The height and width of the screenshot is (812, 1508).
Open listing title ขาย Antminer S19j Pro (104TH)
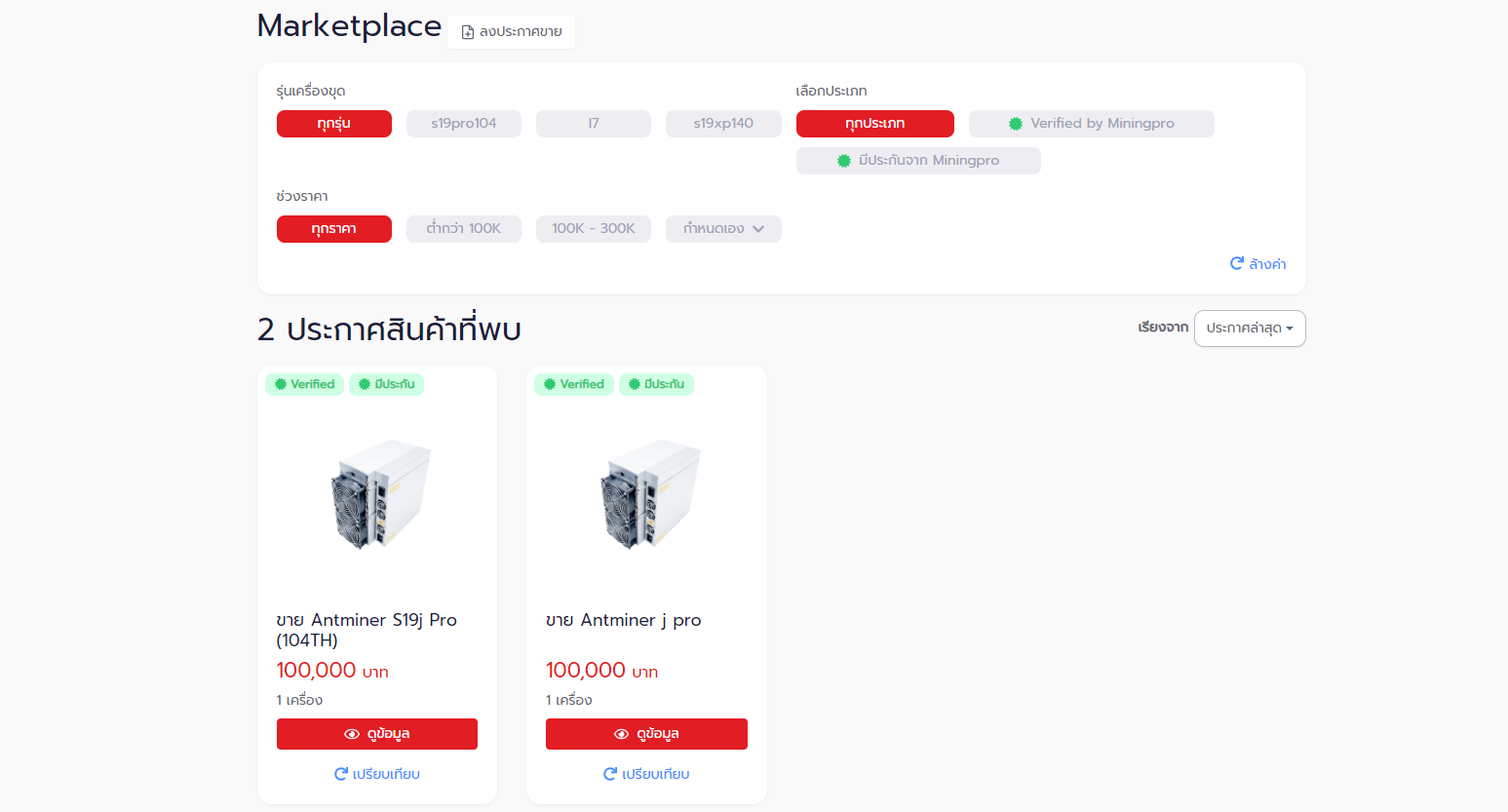(367, 630)
